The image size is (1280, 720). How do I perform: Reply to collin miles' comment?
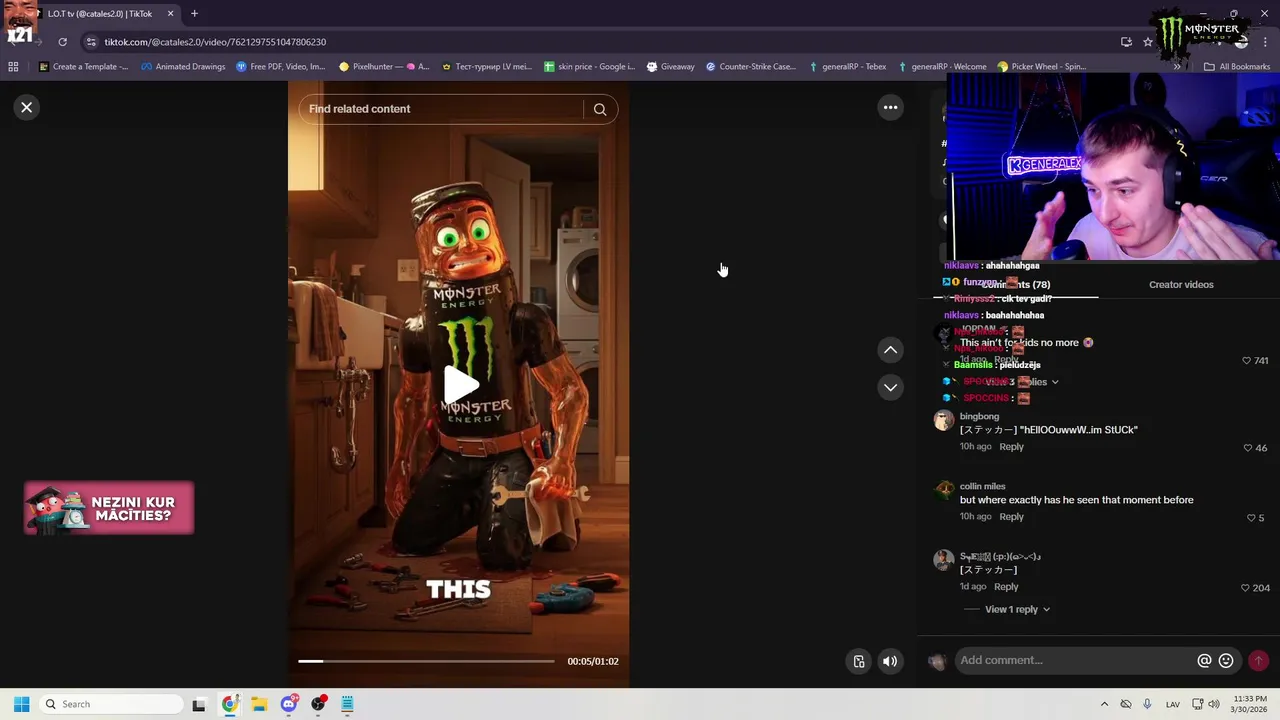[x=1011, y=517]
